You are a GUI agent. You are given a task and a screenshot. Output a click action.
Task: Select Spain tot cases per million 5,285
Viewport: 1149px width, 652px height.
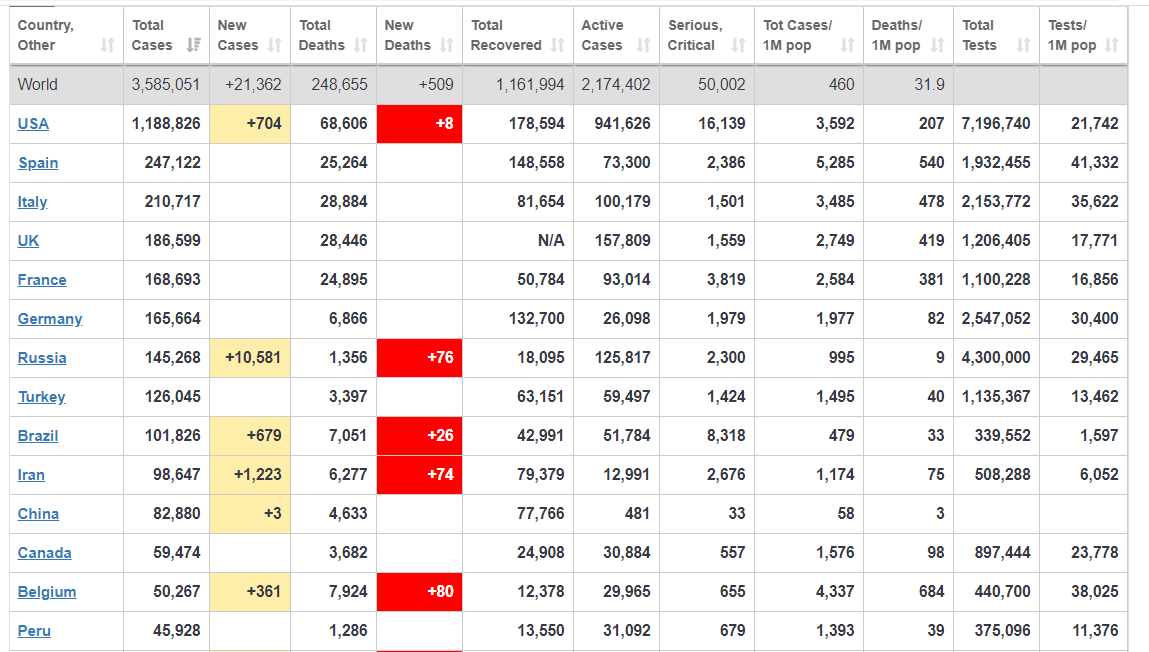835,163
